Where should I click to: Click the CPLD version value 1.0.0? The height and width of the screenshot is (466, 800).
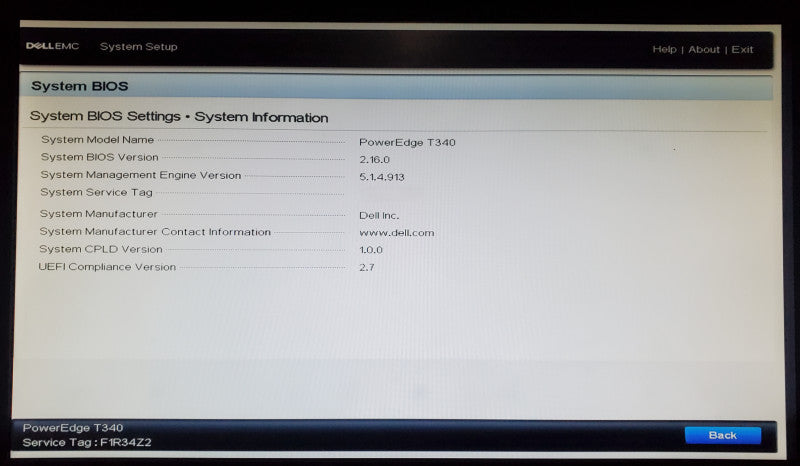point(370,250)
